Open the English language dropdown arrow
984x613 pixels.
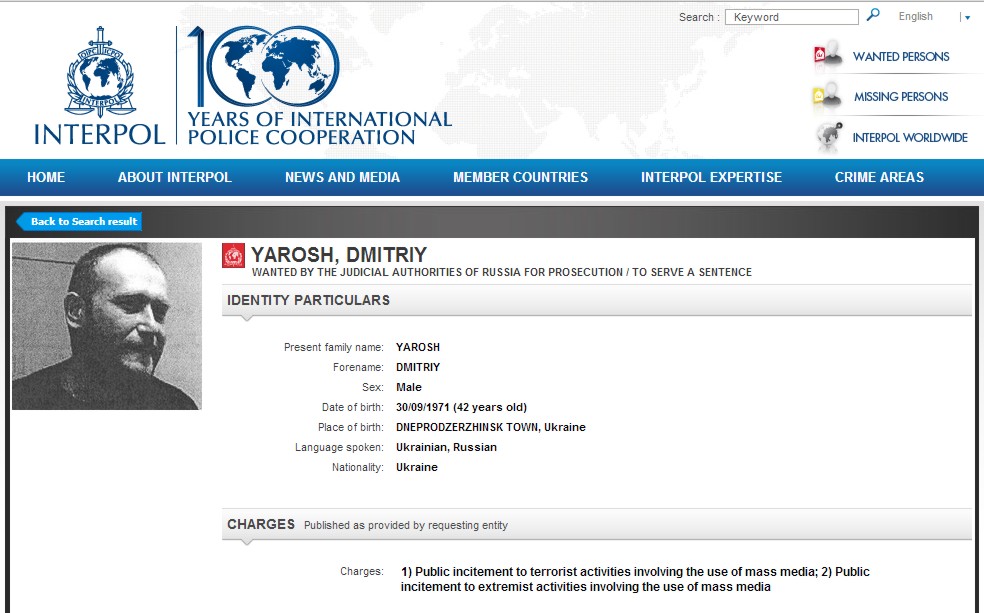tap(967, 17)
